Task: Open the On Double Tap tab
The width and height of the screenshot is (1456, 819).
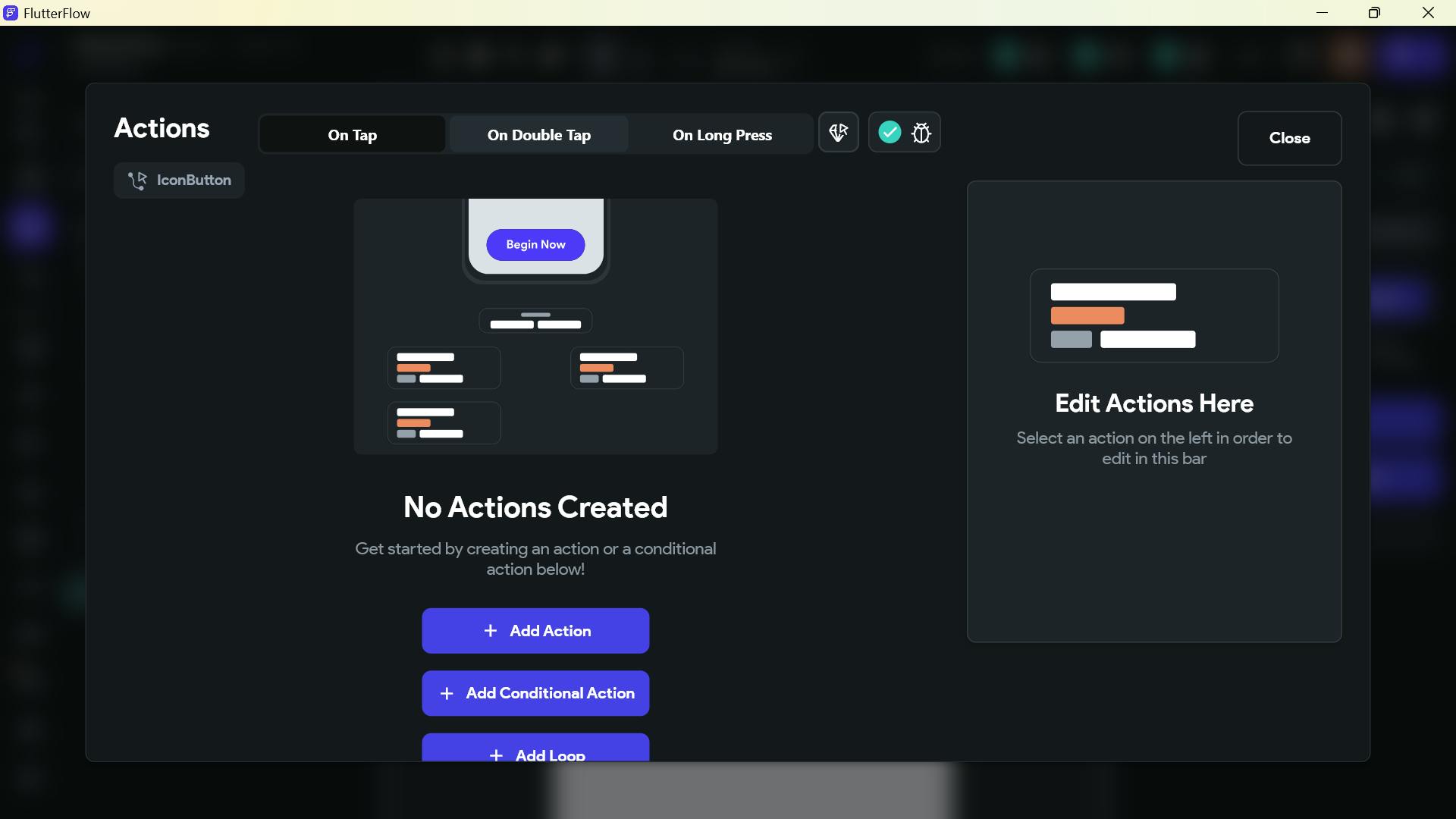Action: coord(538,135)
